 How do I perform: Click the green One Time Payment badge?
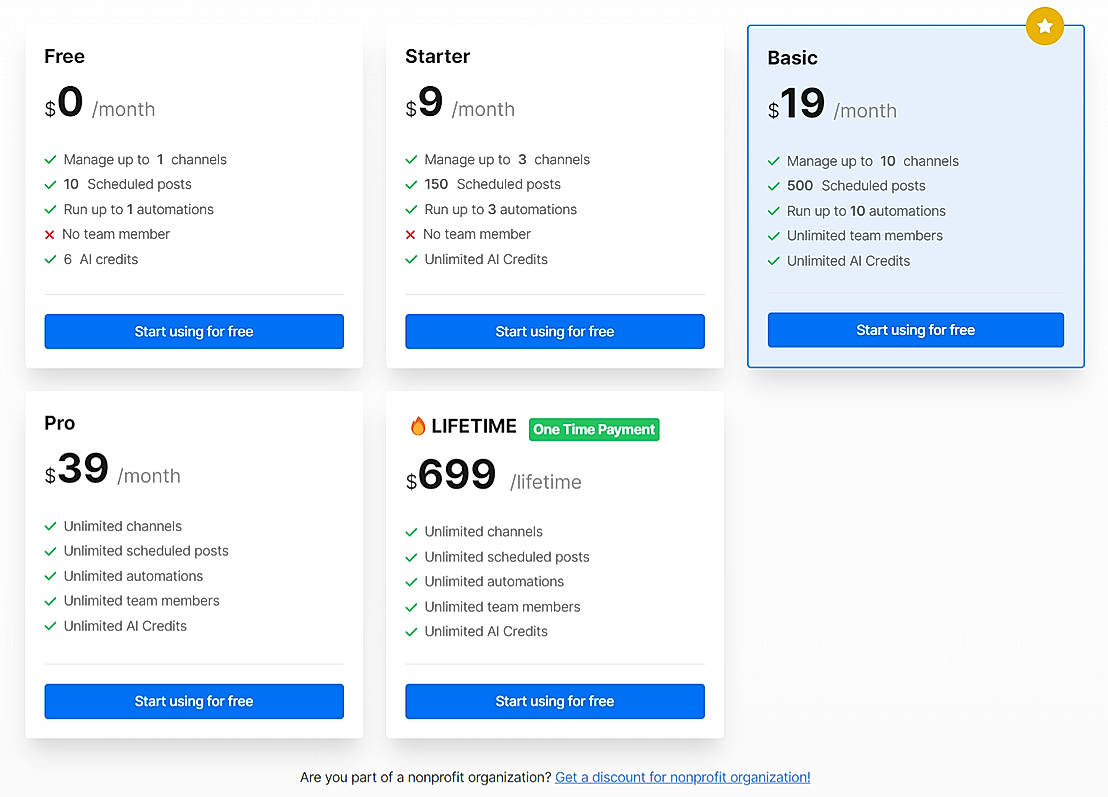tap(594, 429)
